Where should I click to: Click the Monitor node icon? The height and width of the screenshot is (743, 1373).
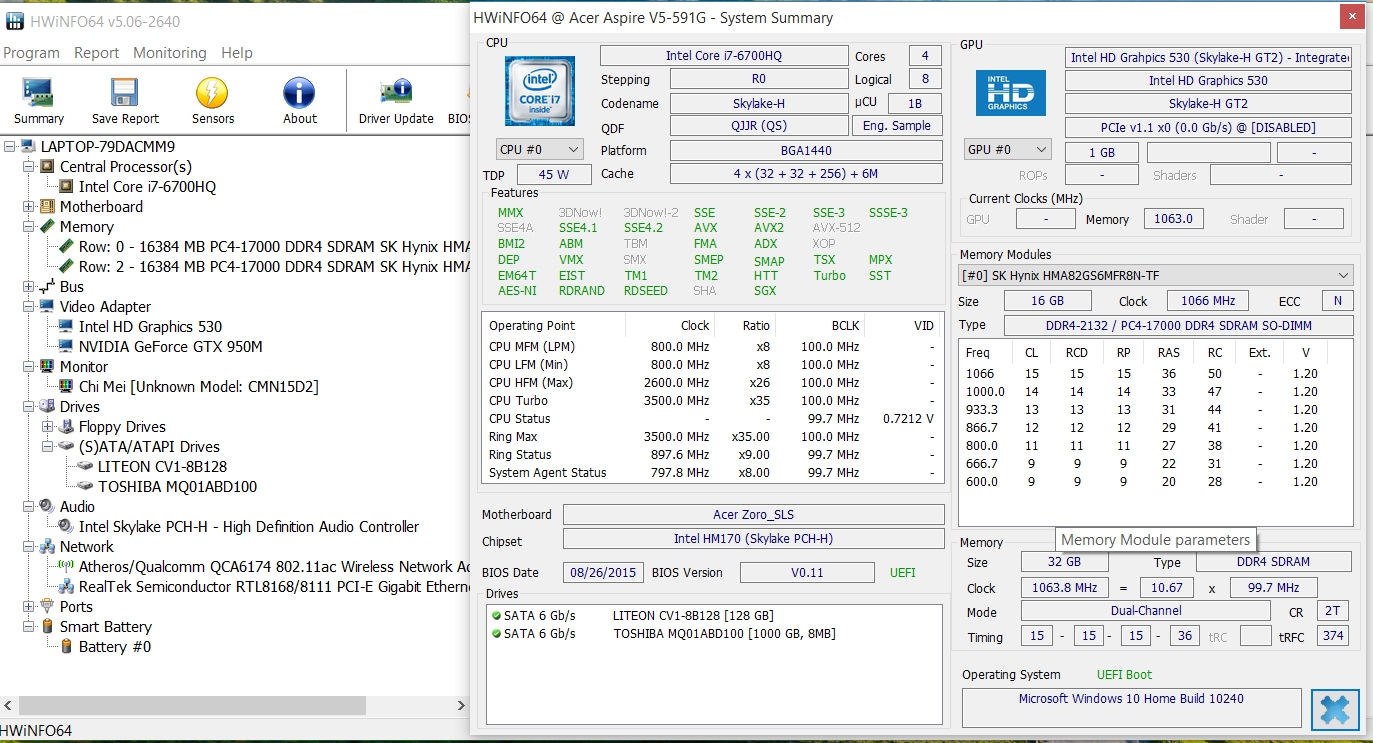point(47,367)
